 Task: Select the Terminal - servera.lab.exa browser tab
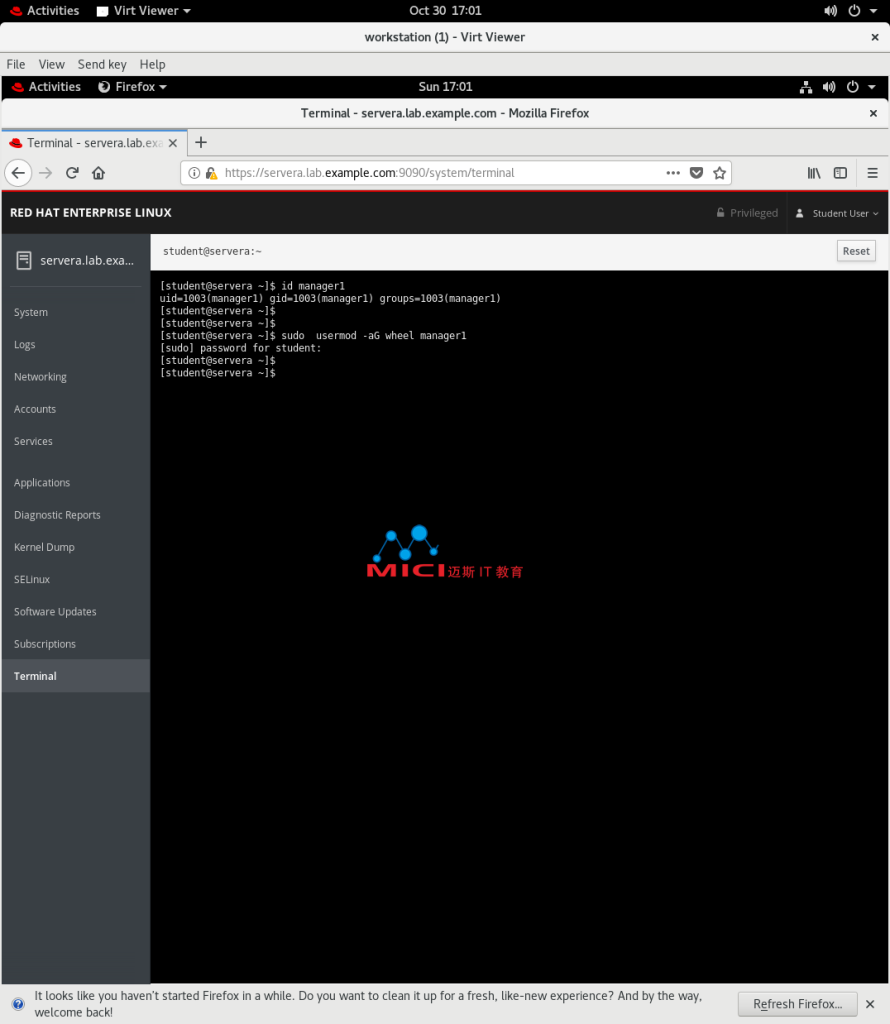tap(95, 143)
